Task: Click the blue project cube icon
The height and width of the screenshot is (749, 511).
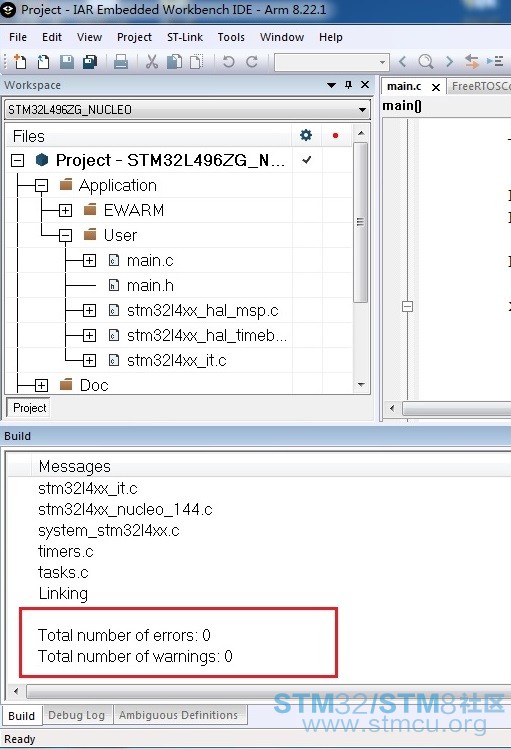Action: [x=42, y=160]
